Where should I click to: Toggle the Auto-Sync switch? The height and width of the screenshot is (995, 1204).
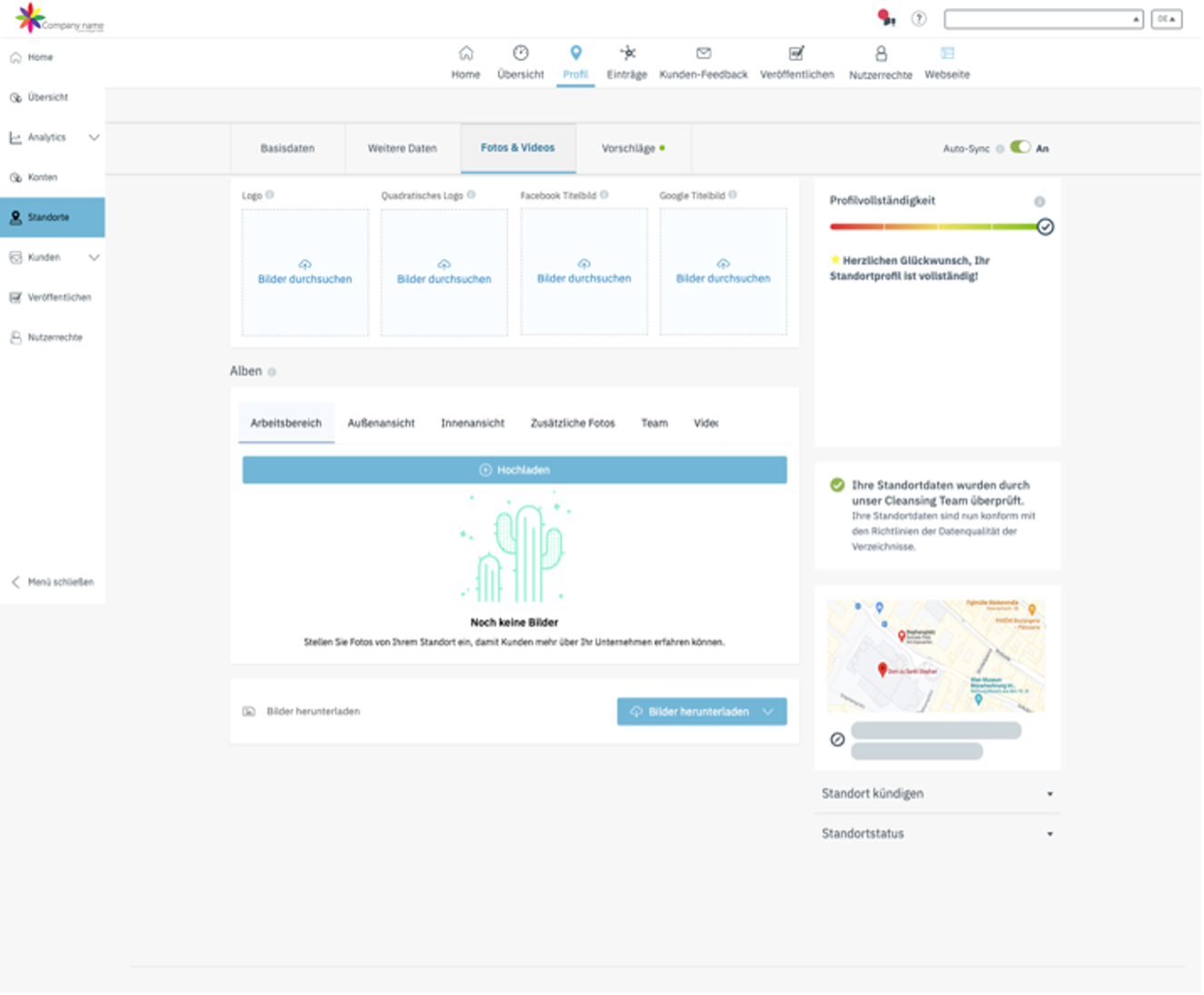point(1022,148)
